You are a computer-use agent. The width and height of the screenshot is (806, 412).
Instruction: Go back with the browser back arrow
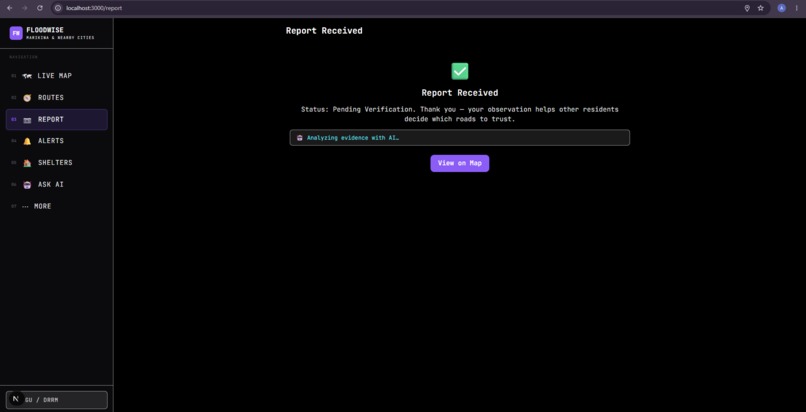tap(9, 8)
